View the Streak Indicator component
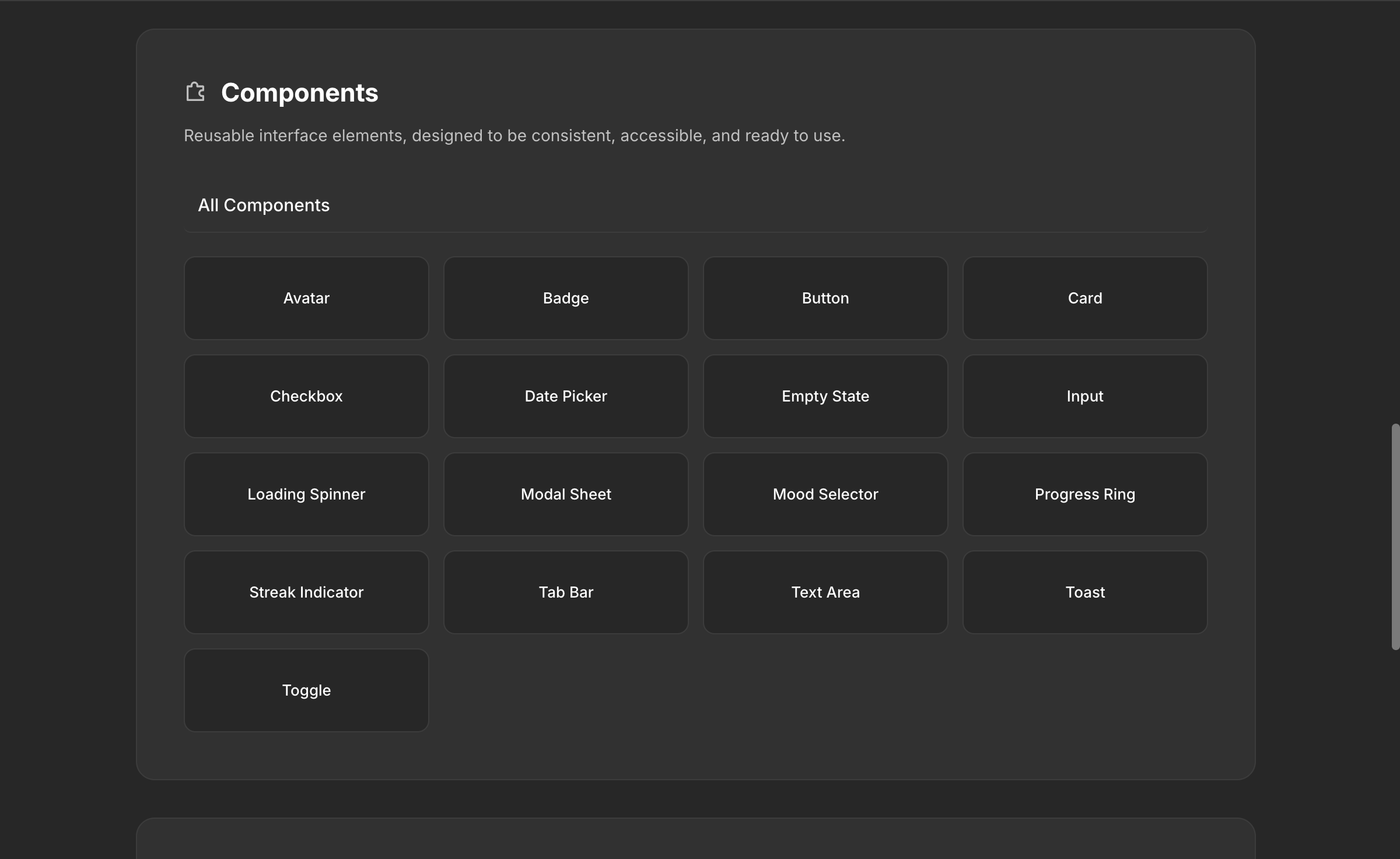Screen dimensions: 1400x859 [306, 592]
